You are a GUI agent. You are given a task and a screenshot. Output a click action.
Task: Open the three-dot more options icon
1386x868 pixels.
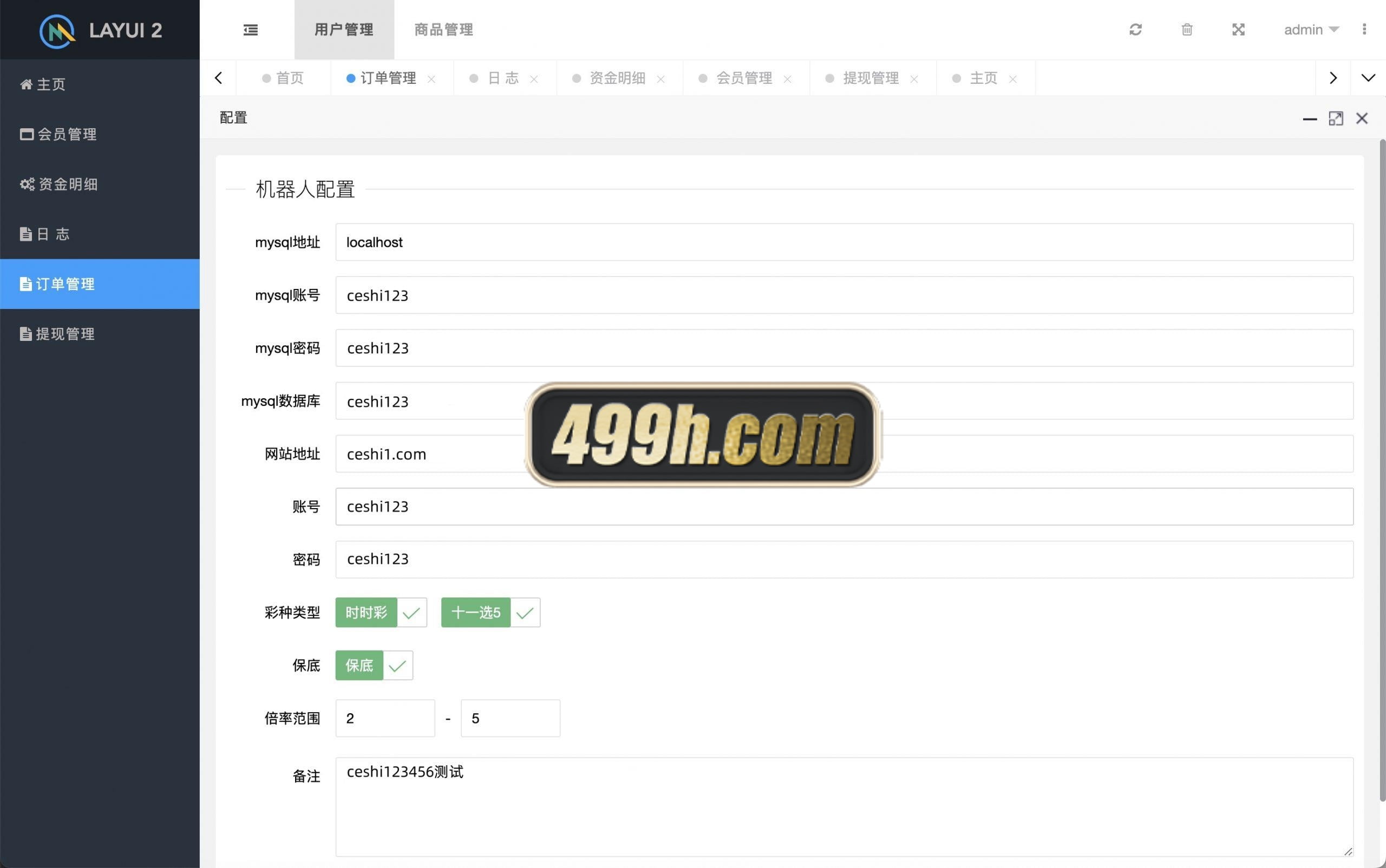[x=1364, y=29]
